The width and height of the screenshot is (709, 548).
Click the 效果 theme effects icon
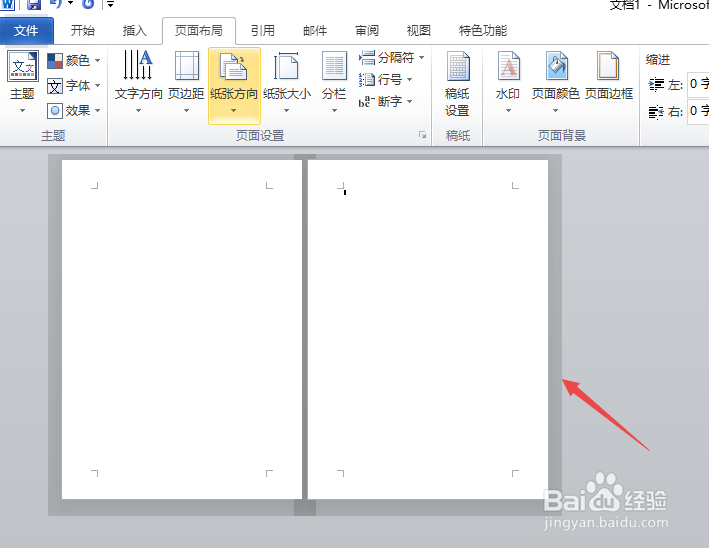pos(55,111)
